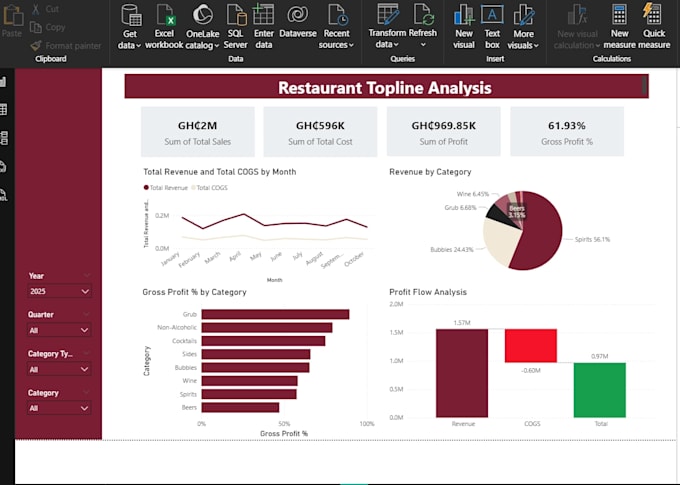Expand the Get data dropdown arrow
The image size is (680, 485).
click(138, 46)
